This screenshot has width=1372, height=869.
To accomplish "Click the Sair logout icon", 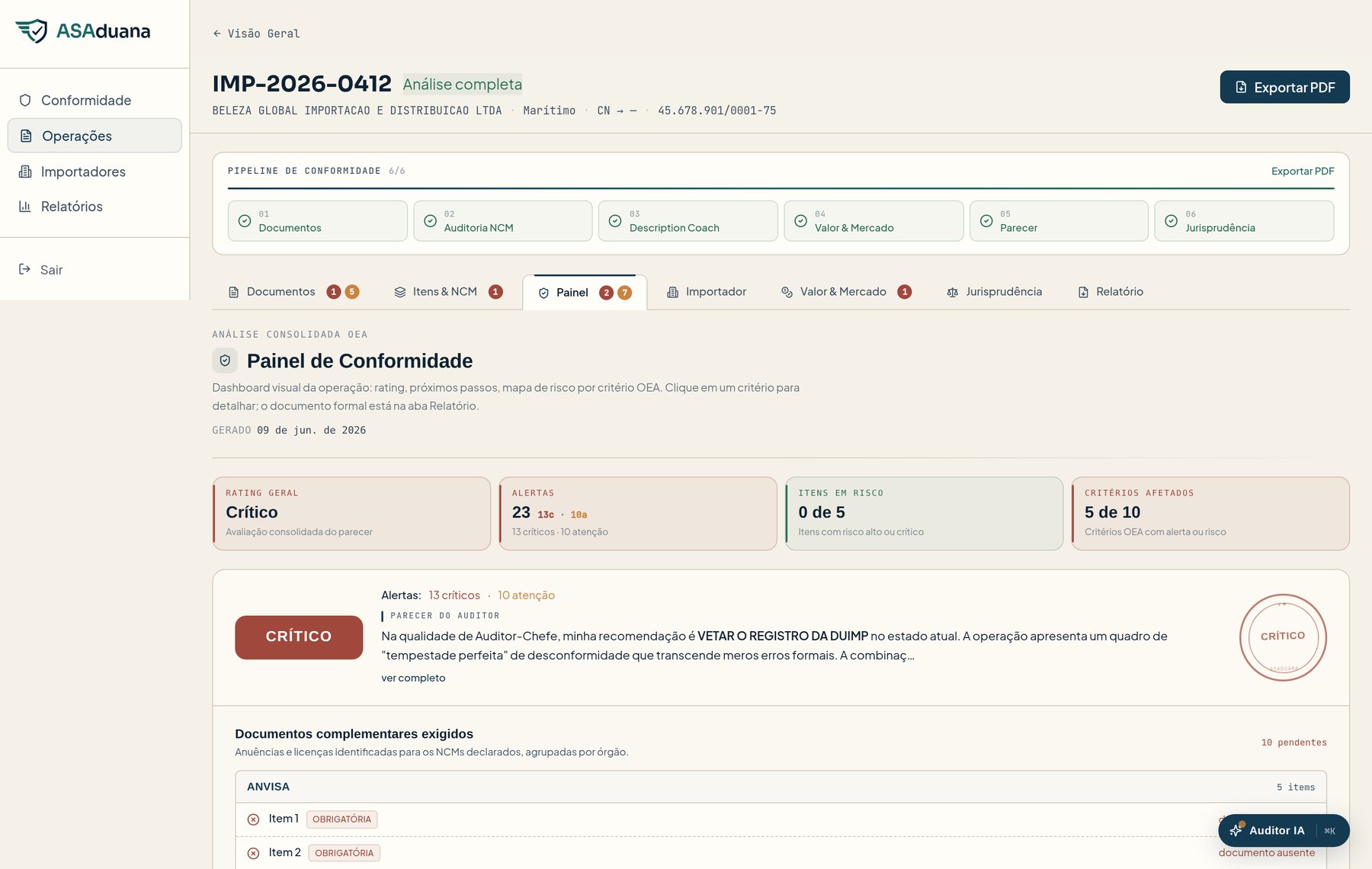I will [24, 269].
